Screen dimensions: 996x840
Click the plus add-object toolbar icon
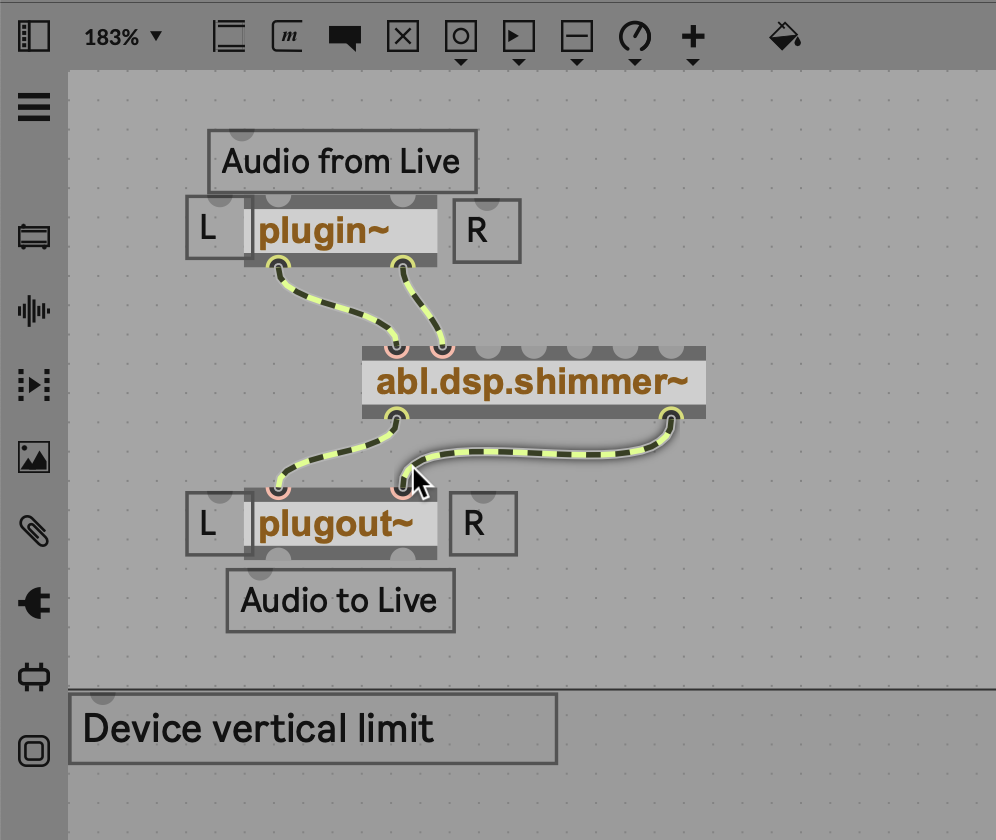click(693, 37)
